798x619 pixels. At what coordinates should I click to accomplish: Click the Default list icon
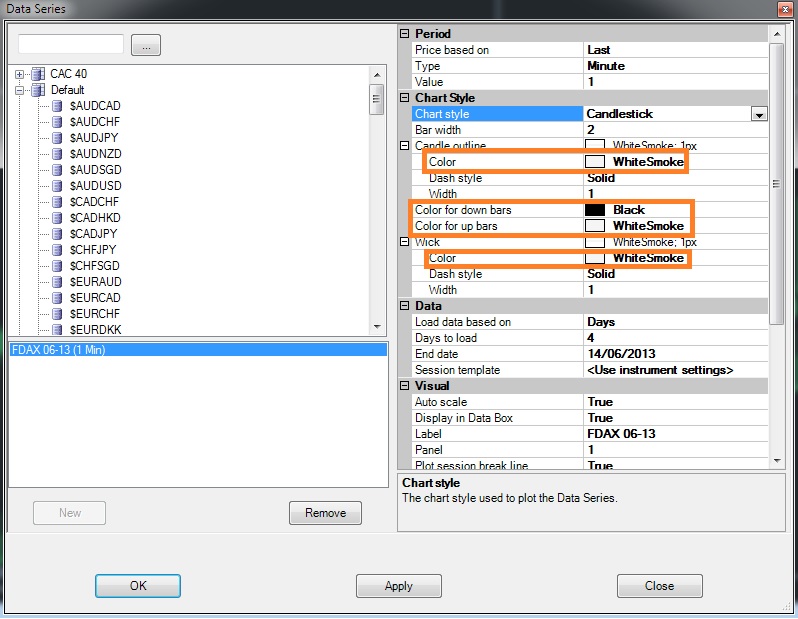point(38,90)
